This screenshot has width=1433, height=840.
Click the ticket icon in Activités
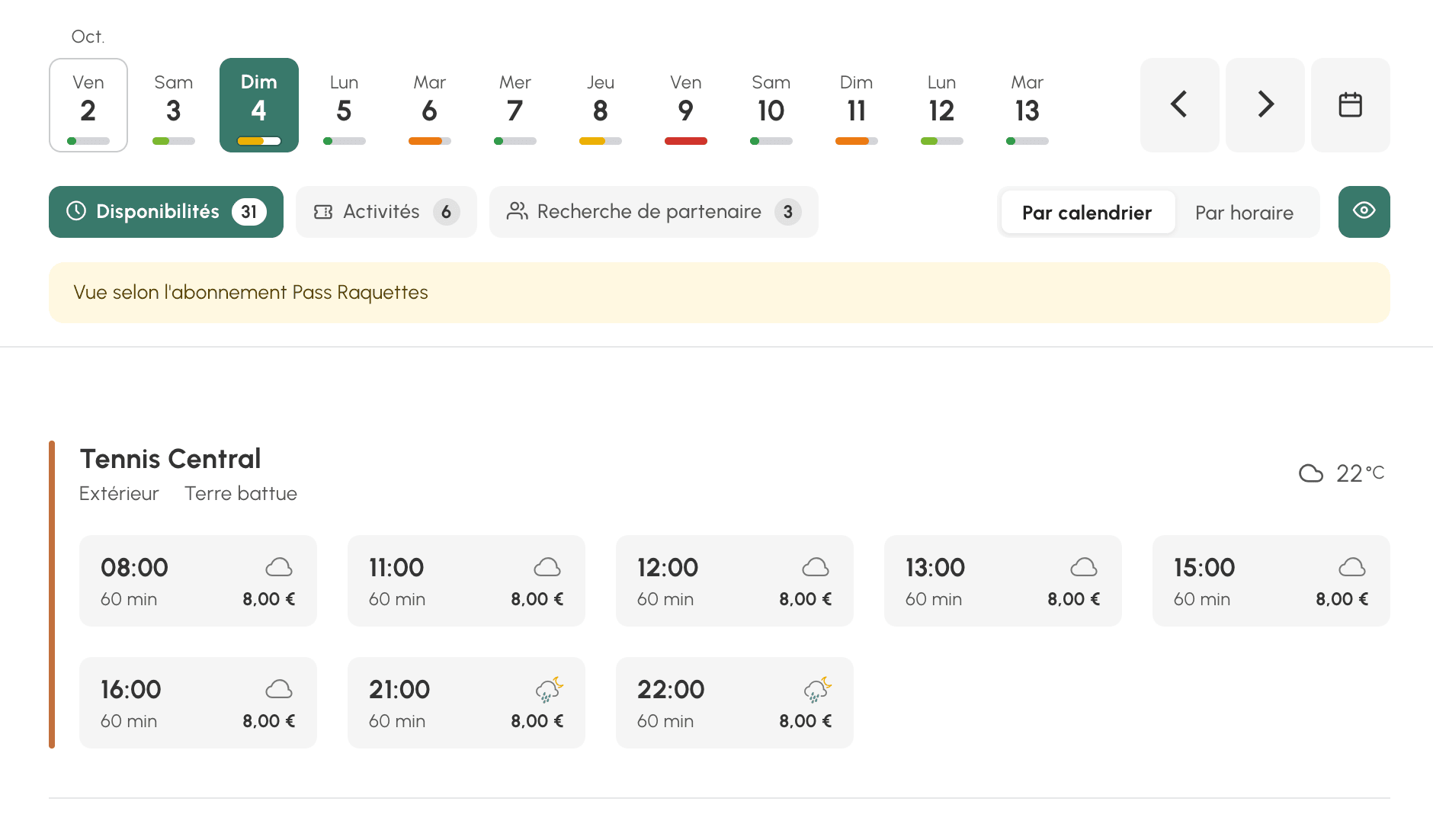tap(323, 212)
